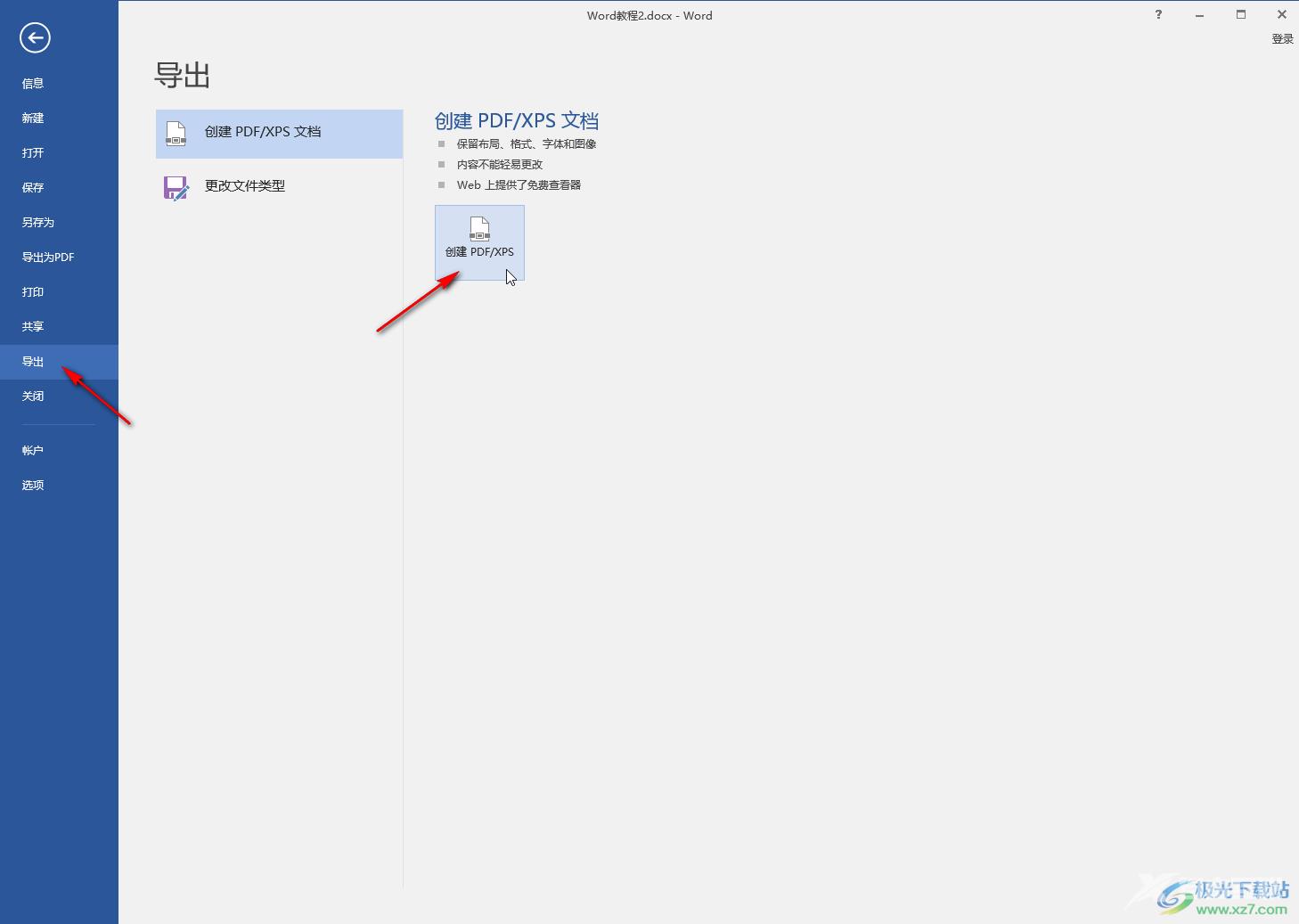The width and height of the screenshot is (1299, 924).
Task: Click the 导出 page title
Action: [183, 75]
